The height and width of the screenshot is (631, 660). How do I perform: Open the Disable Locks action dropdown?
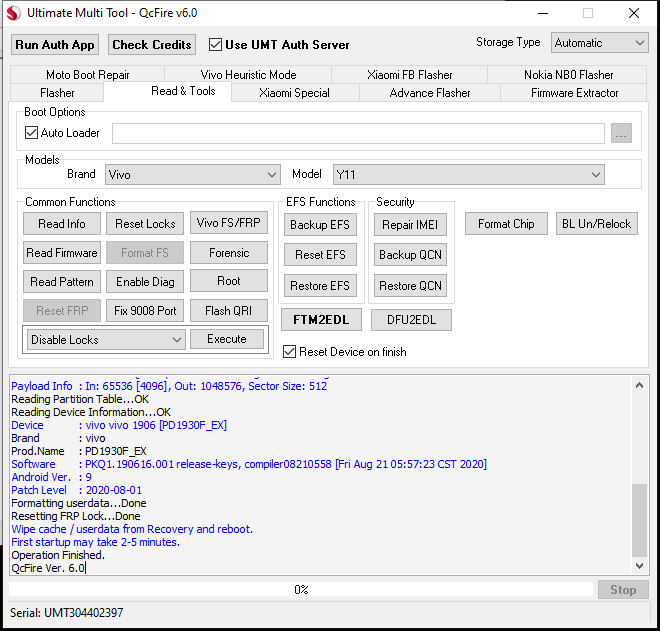(x=106, y=339)
